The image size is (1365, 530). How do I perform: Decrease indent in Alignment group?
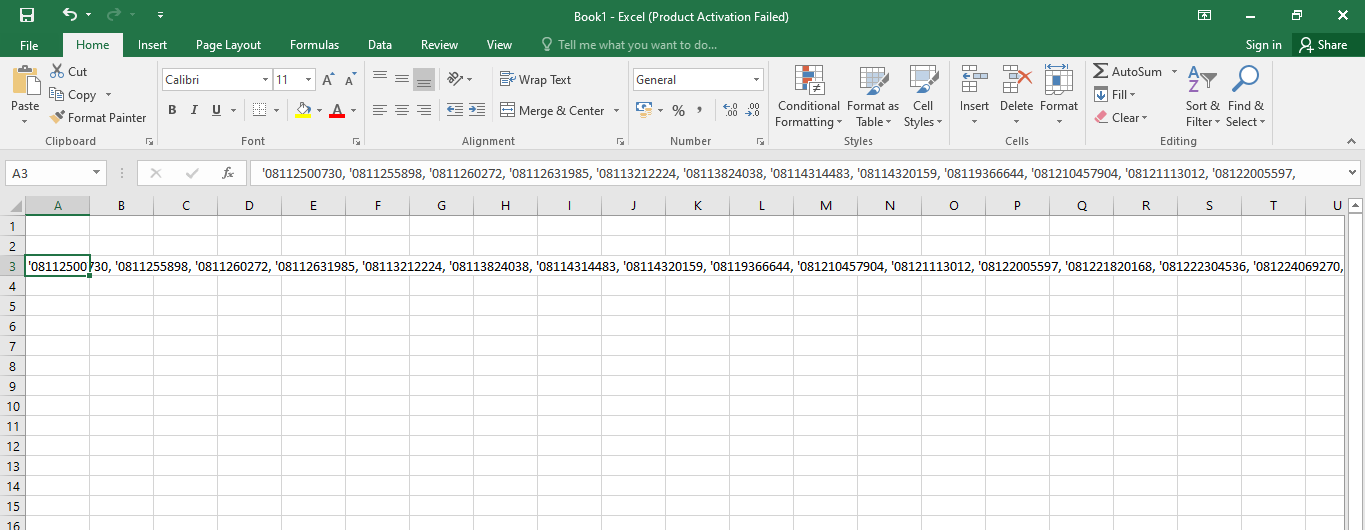pos(455,110)
